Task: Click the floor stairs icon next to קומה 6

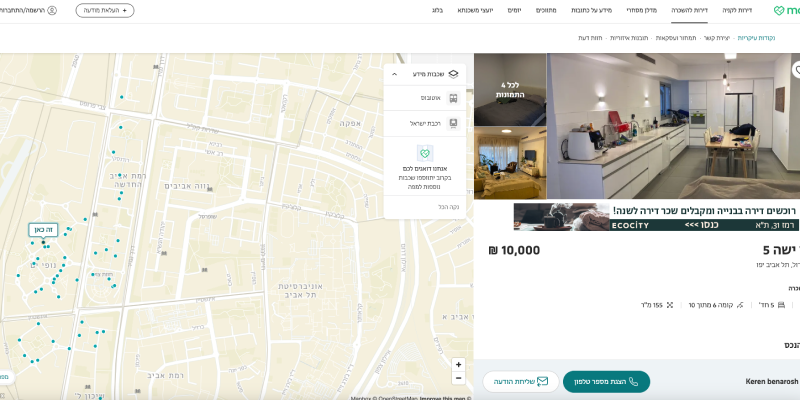Action: [740, 305]
